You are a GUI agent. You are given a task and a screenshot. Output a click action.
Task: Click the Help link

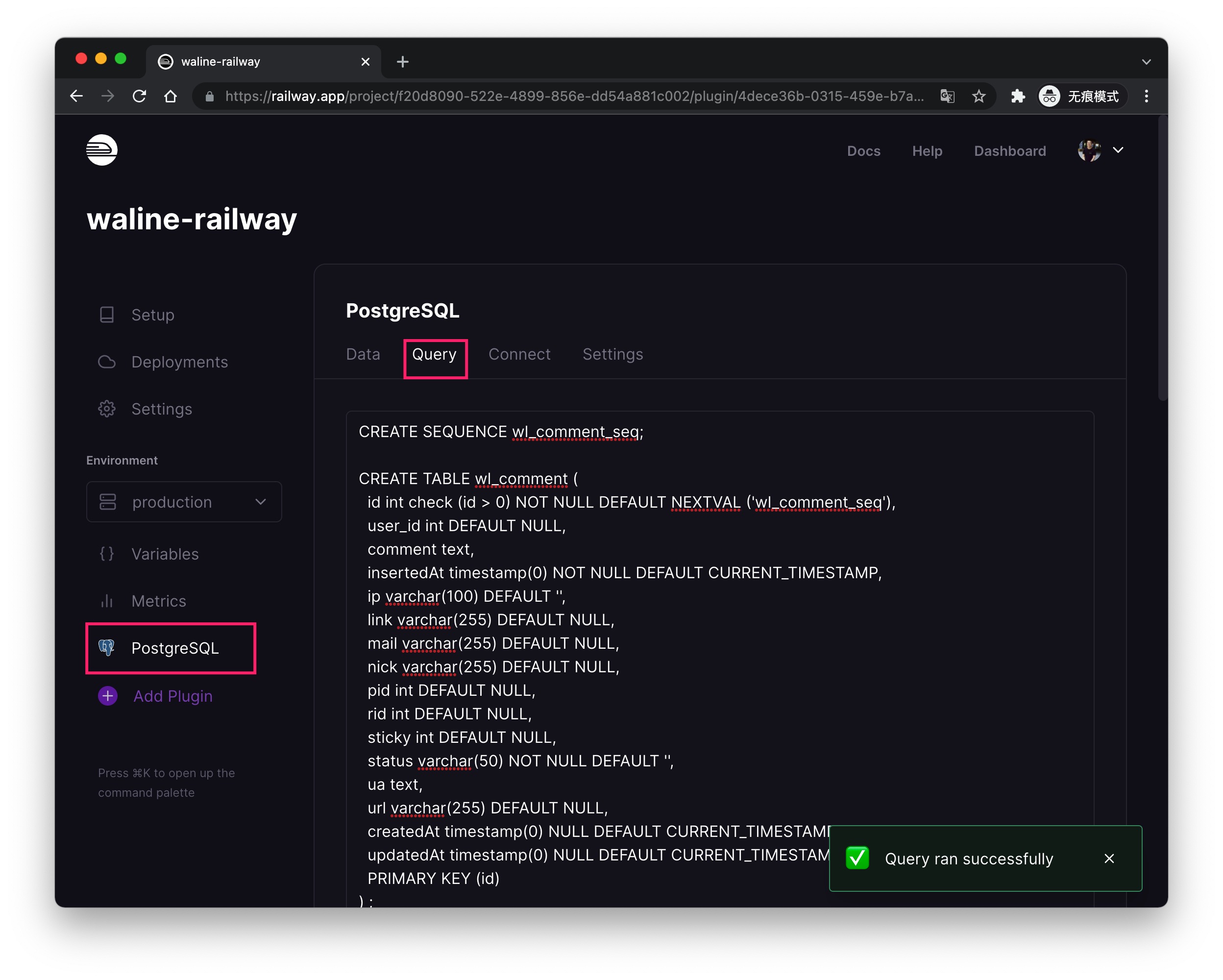tap(926, 150)
